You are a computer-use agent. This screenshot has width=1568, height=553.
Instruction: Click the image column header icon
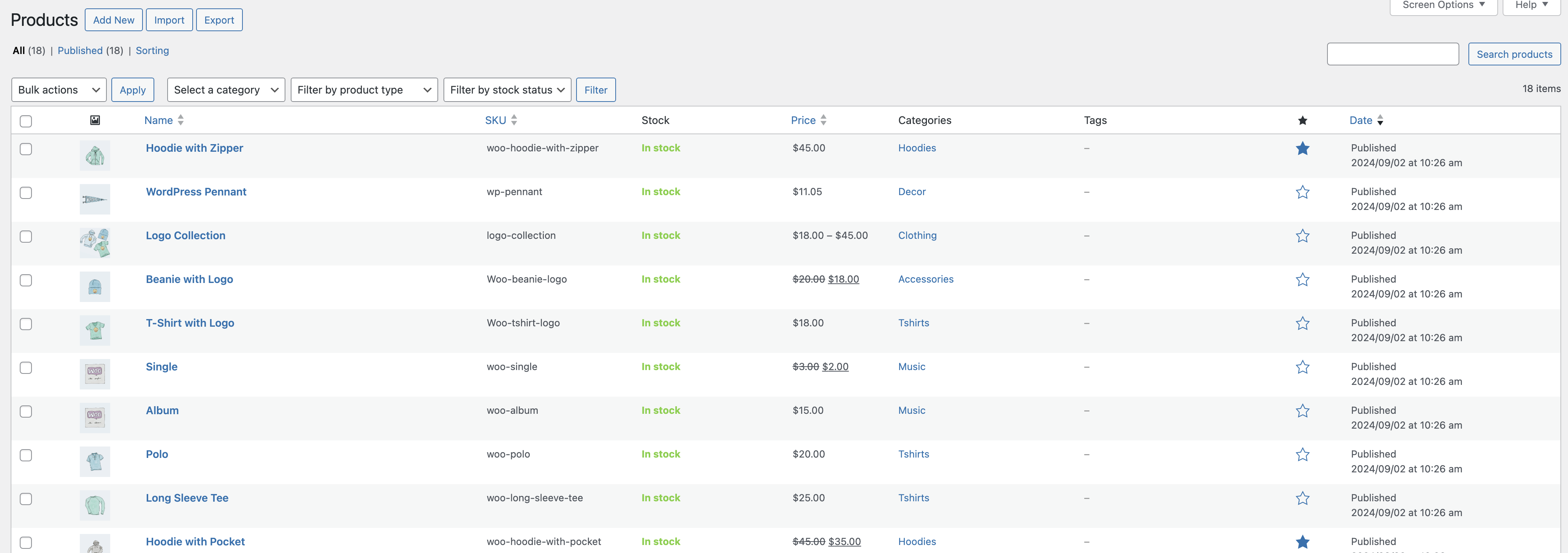click(95, 120)
